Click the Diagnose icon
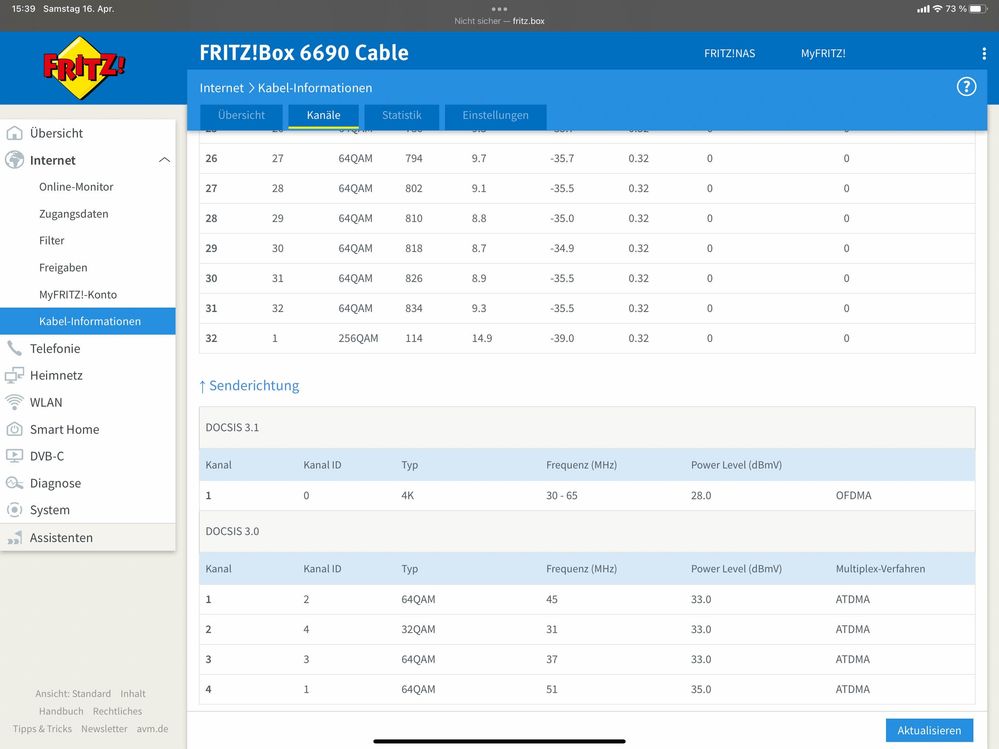 (14, 483)
